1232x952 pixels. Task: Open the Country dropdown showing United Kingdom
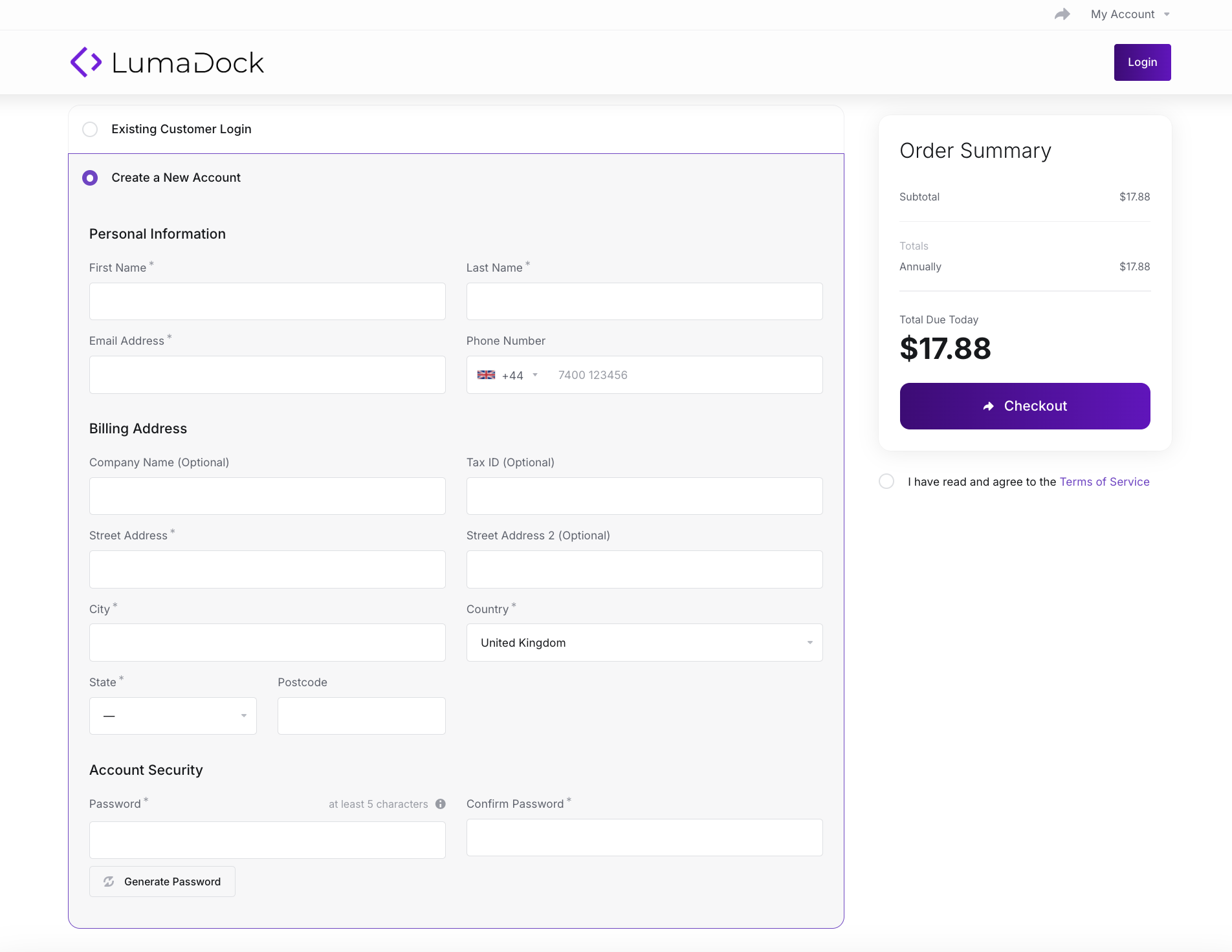pyautogui.click(x=644, y=642)
